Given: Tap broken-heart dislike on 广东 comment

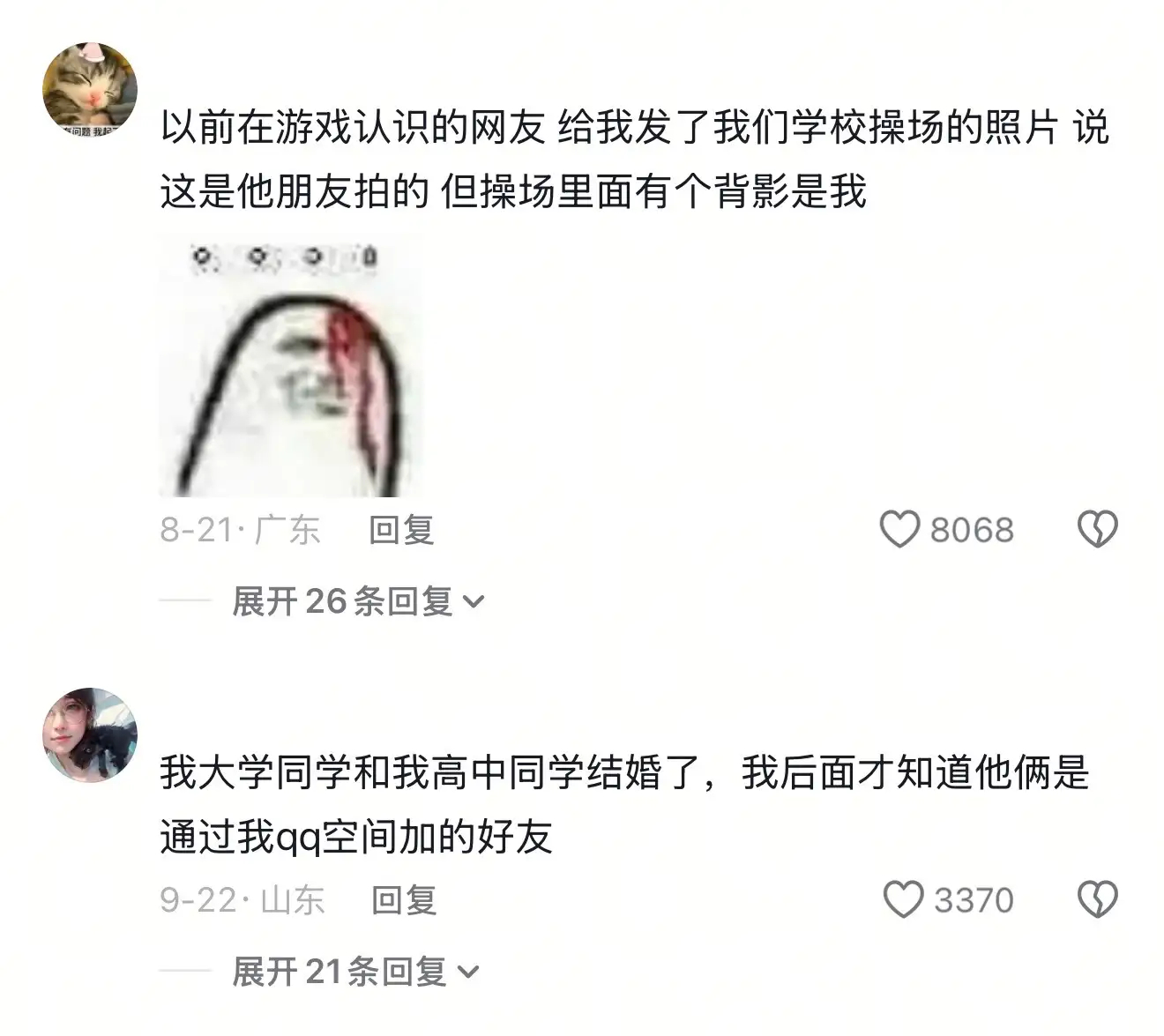Looking at the screenshot, I should tap(1098, 530).
